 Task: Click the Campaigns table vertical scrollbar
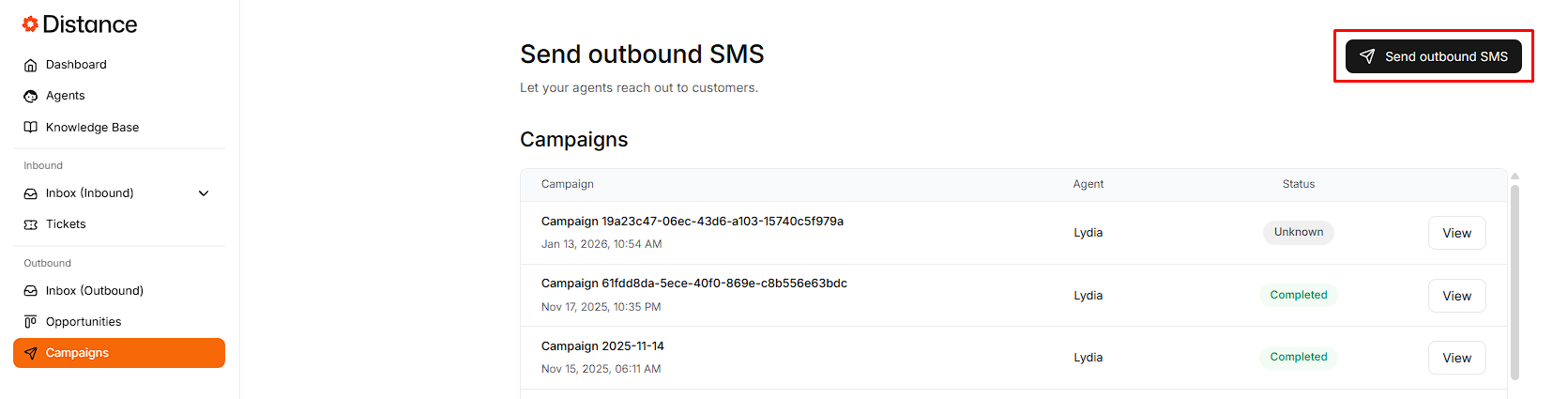(x=1515, y=282)
